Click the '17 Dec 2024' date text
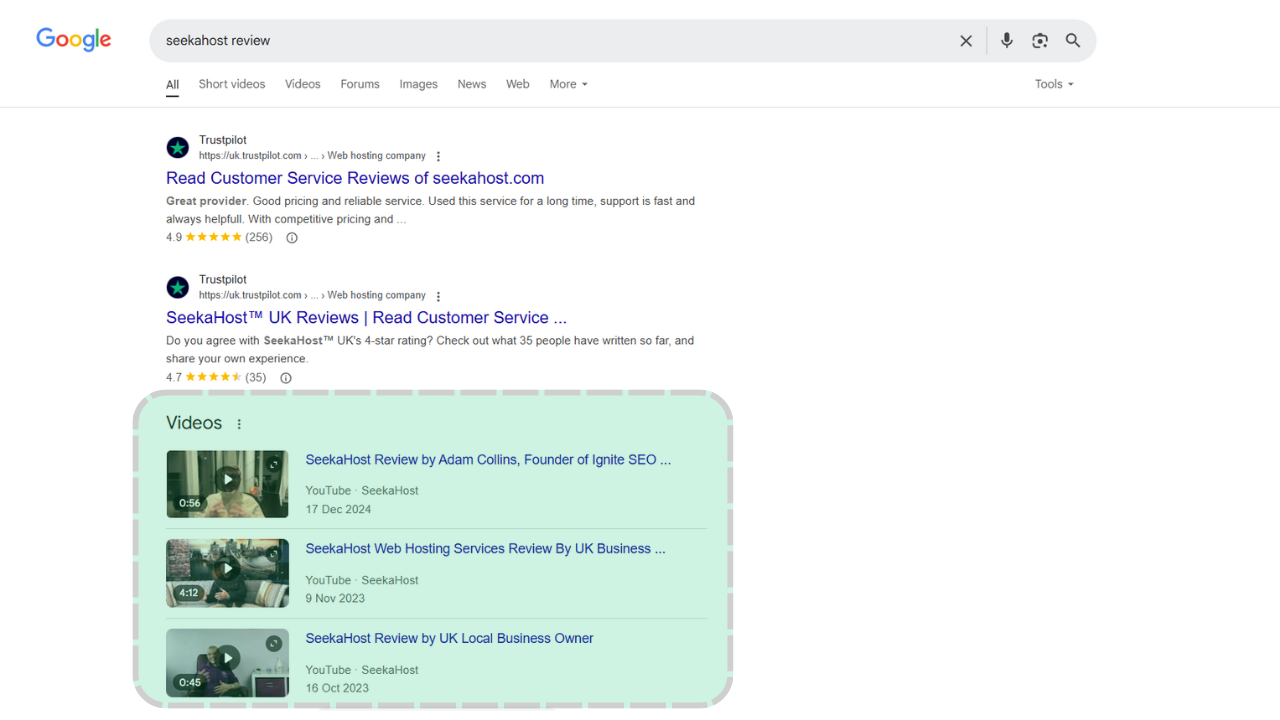1280x720 pixels. click(x=338, y=509)
